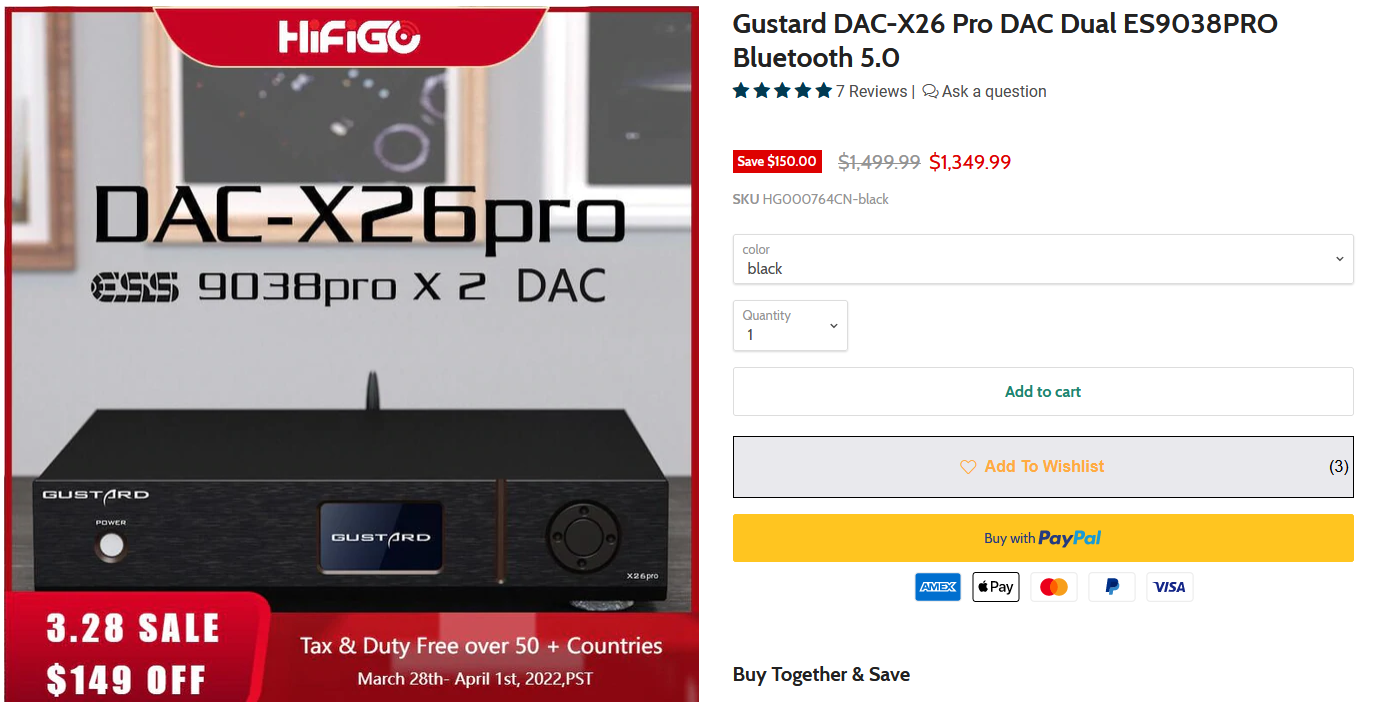Image resolution: width=1381 pixels, height=709 pixels.
Task: Click Add To Wishlist button
Action: 1043,467
